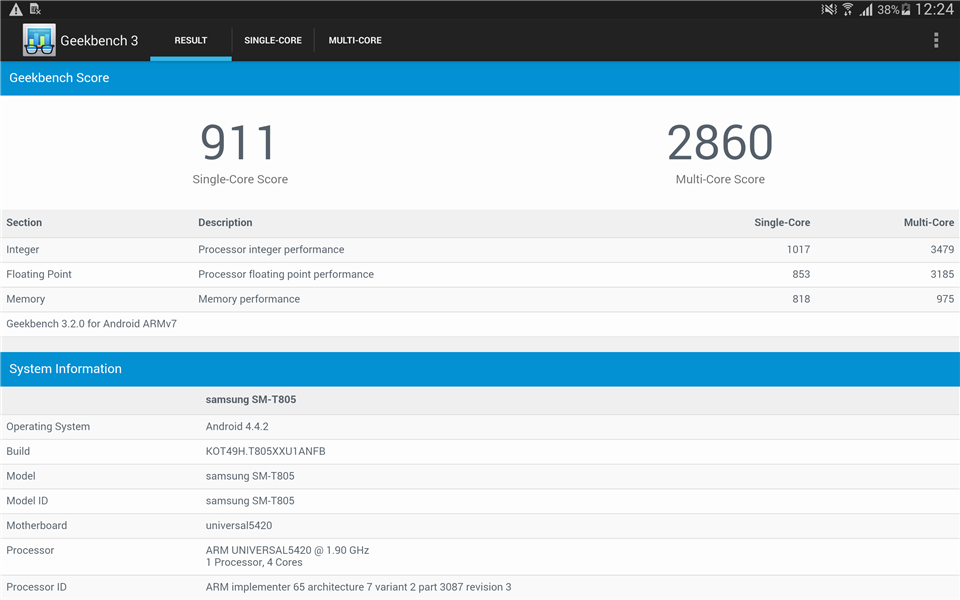Tap Floating Point multi-core value 3185

[x=942, y=274]
